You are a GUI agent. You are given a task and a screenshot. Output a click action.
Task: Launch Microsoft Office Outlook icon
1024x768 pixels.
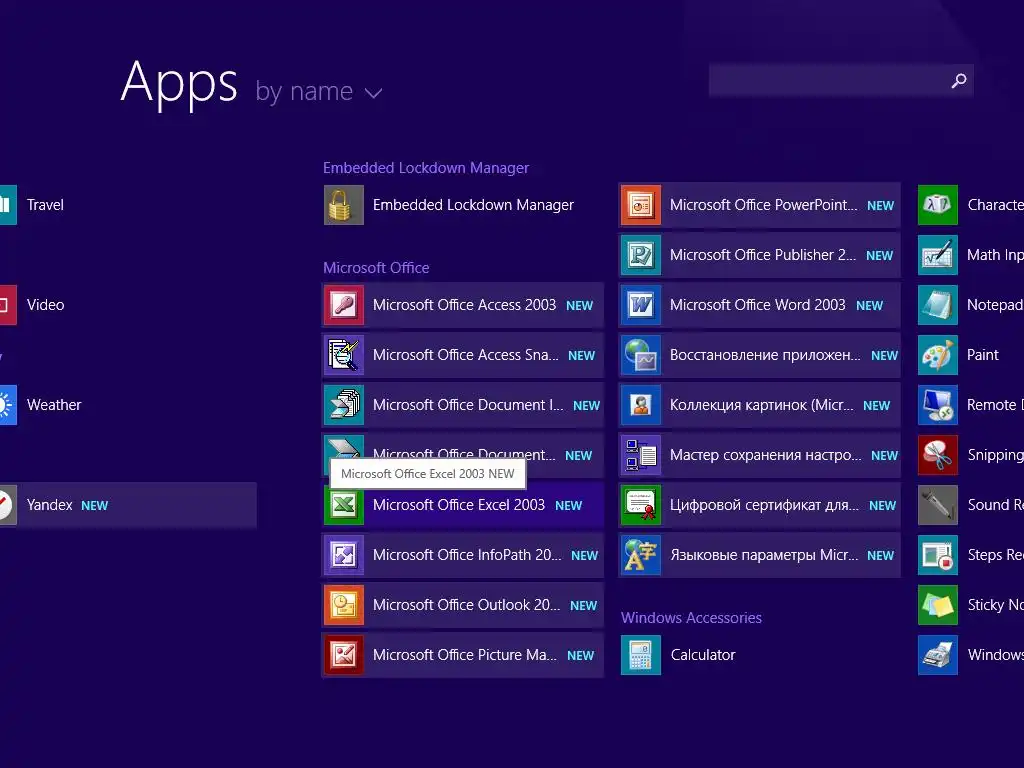(x=344, y=605)
